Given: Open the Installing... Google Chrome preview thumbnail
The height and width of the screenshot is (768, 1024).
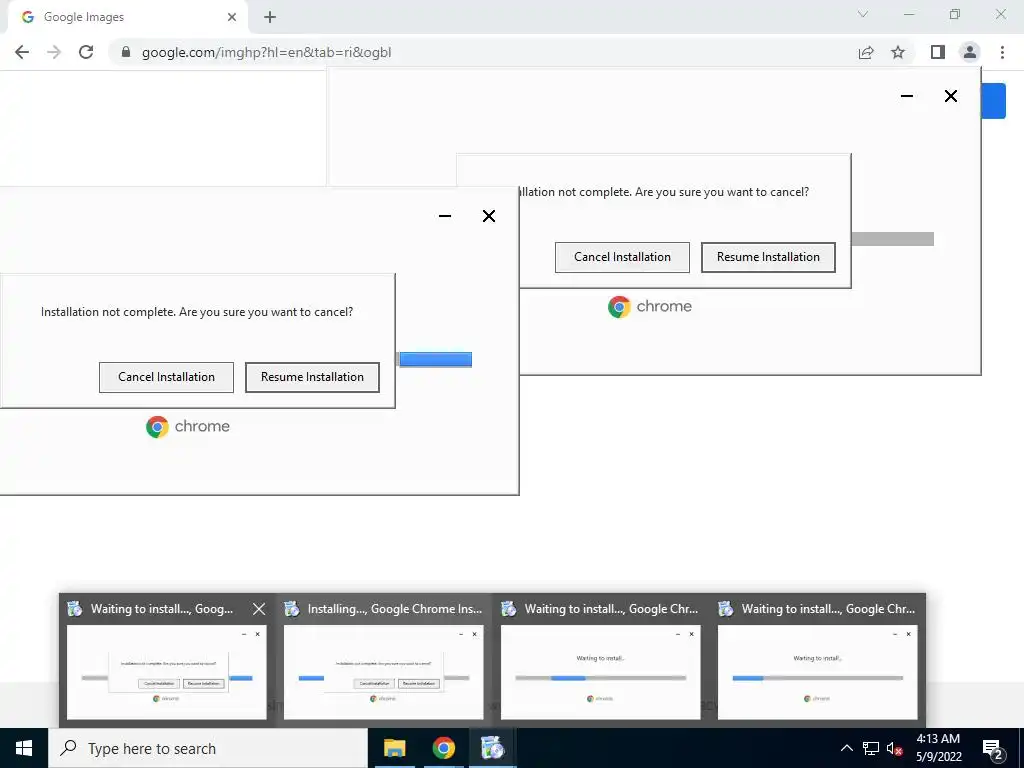Looking at the screenshot, I should 383,672.
